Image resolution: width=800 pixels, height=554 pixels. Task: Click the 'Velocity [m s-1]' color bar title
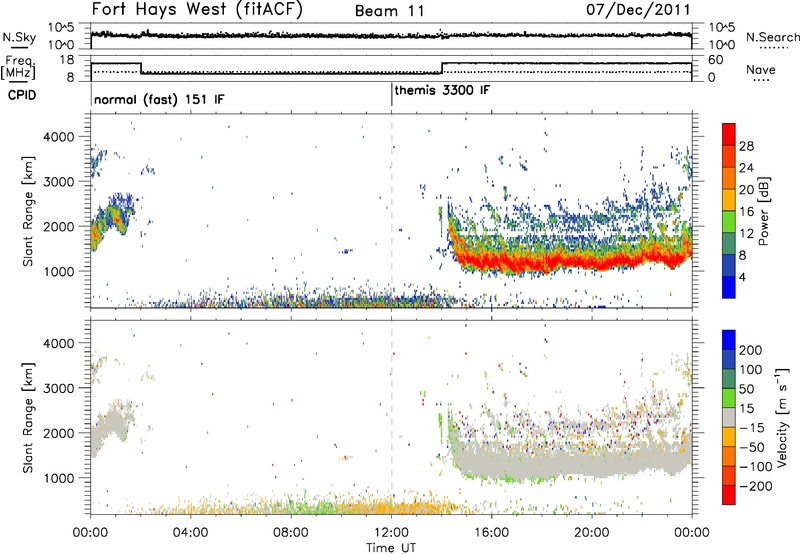tap(781, 417)
